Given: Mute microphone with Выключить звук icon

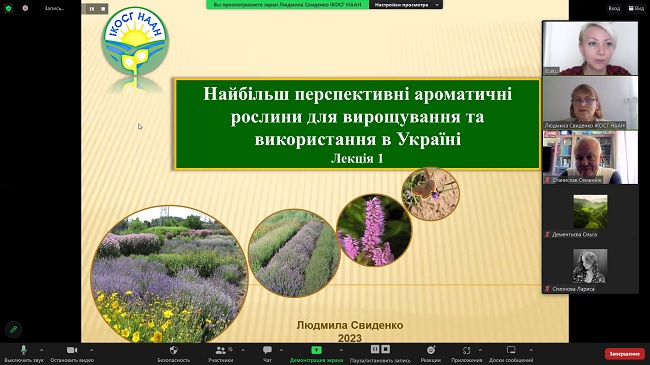Looking at the screenshot, I should (x=24, y=350).
